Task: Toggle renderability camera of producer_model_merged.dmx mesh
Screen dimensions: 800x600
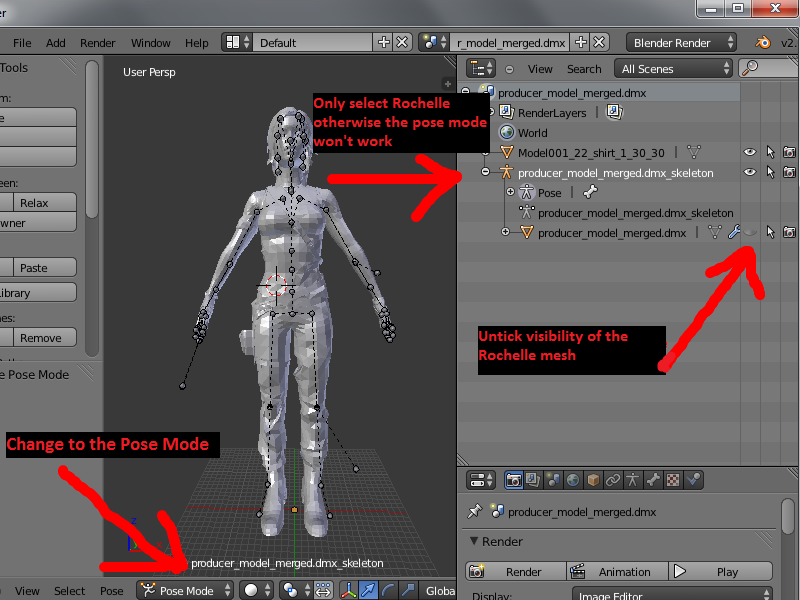Action: [x=789, y=233]
